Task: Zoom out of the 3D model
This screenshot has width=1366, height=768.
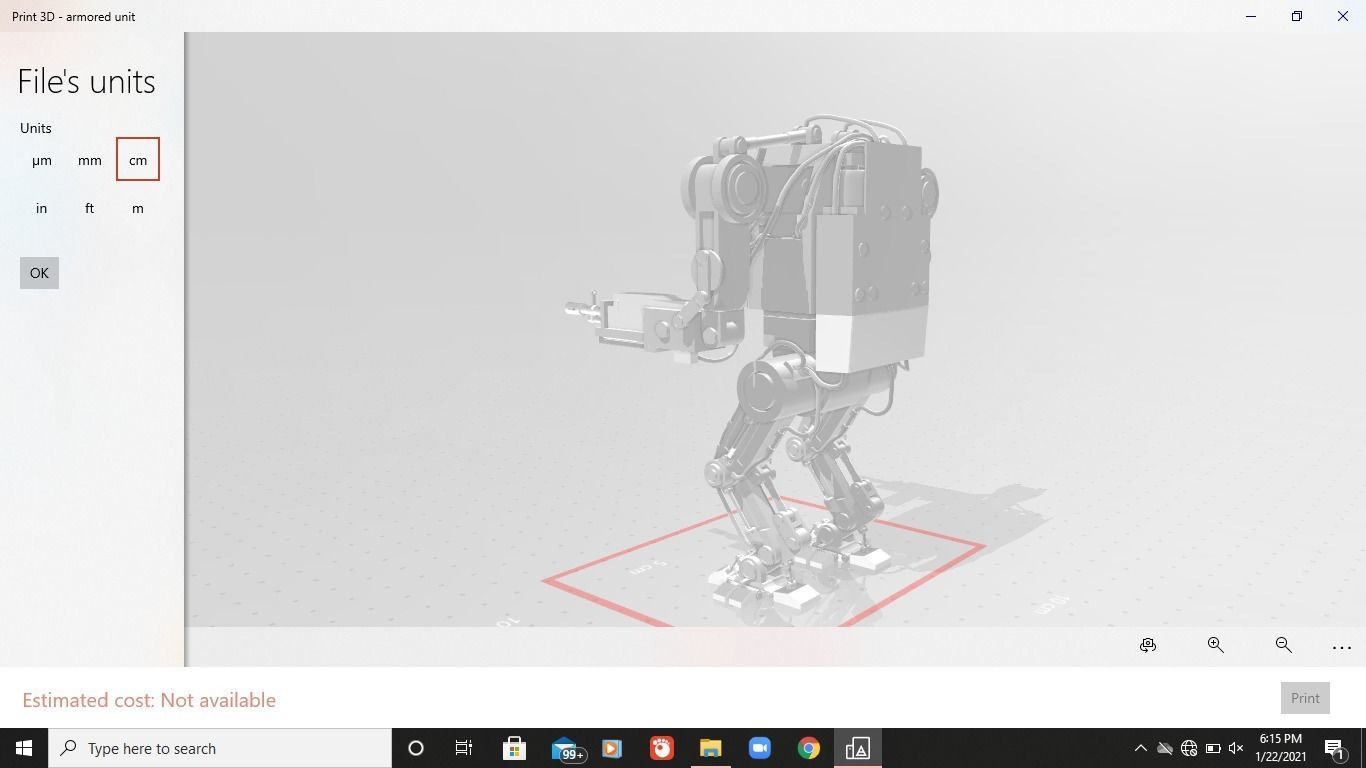Action: point(1283,646)
